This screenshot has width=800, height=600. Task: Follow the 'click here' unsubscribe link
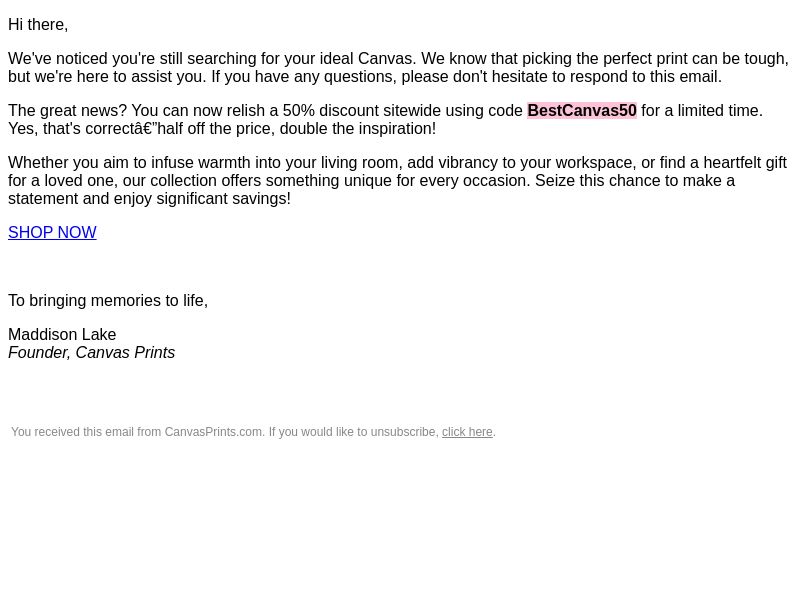[x=467, y=432]
